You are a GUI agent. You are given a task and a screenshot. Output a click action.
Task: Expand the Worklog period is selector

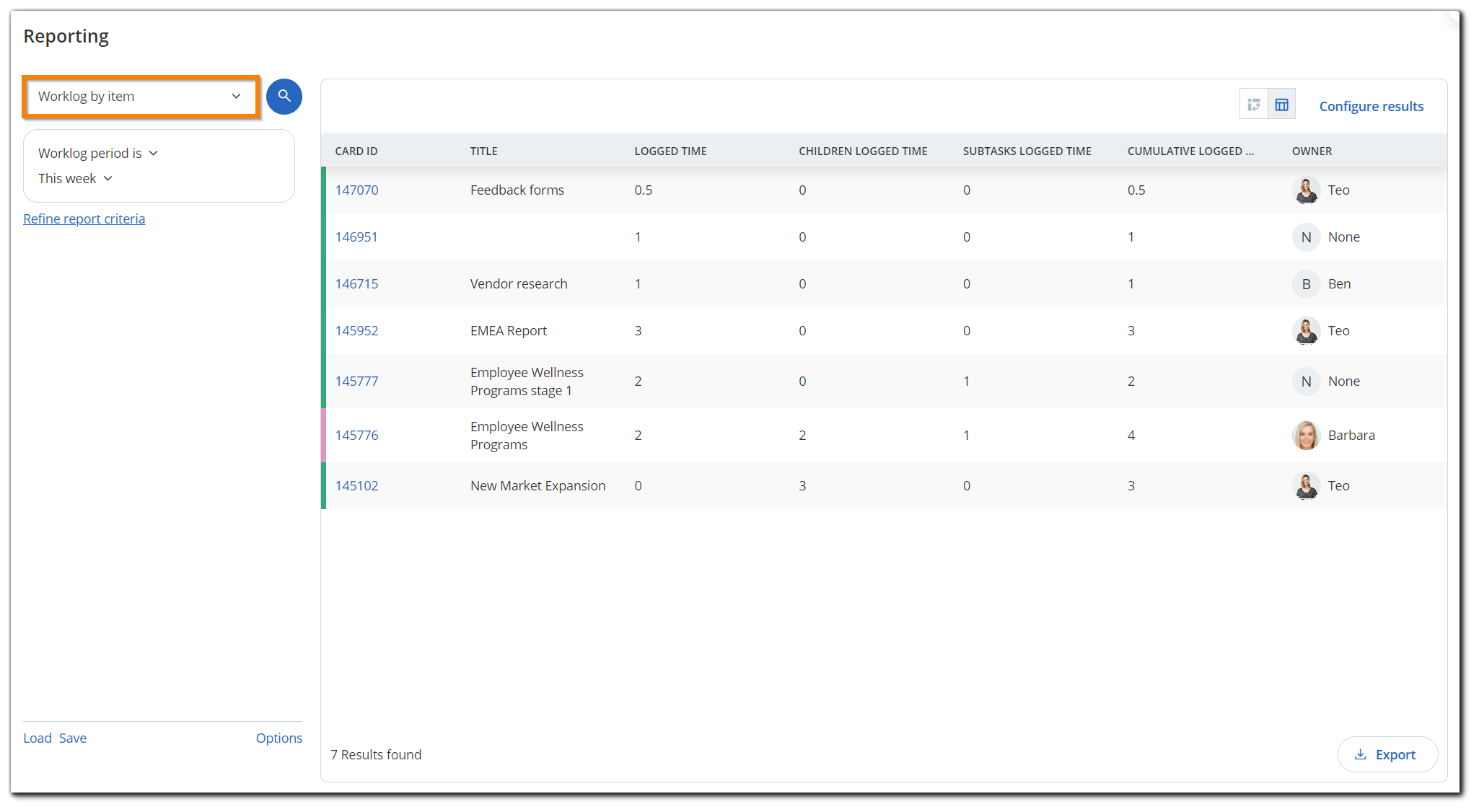point(98,154)
